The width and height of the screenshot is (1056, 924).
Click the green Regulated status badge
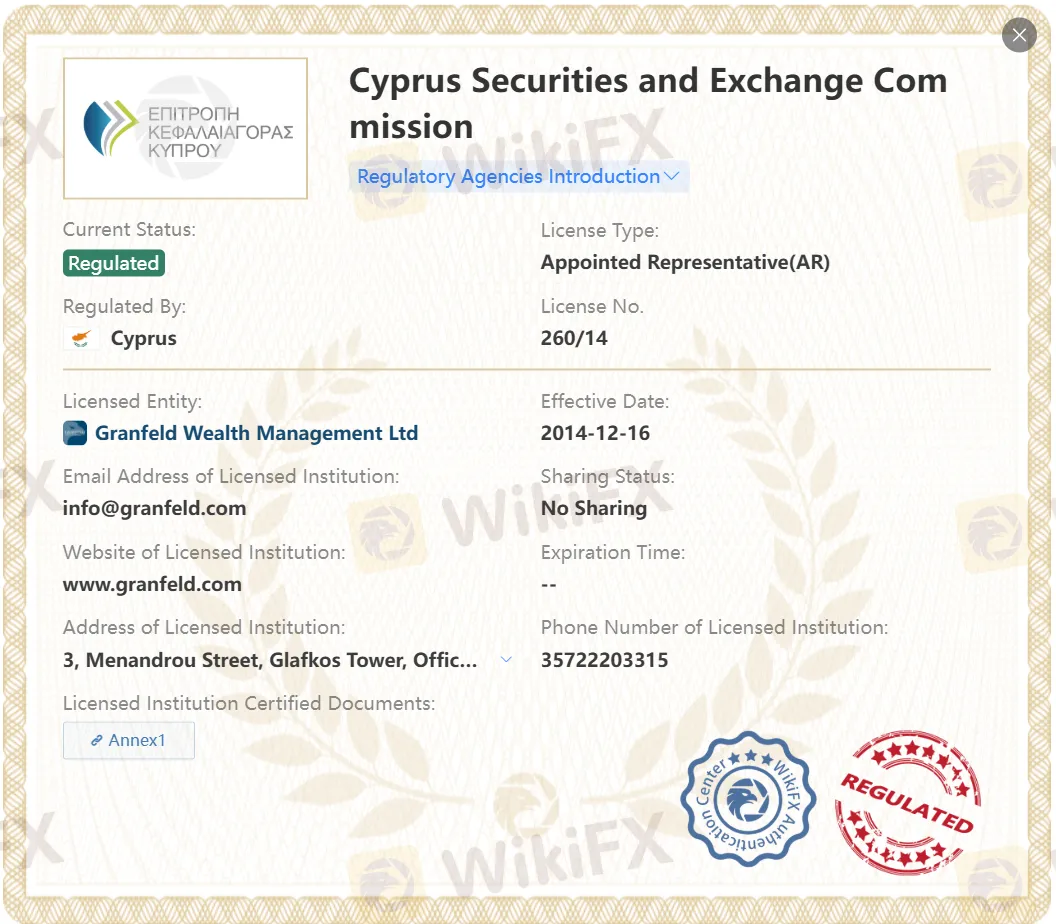pos(113,263)
